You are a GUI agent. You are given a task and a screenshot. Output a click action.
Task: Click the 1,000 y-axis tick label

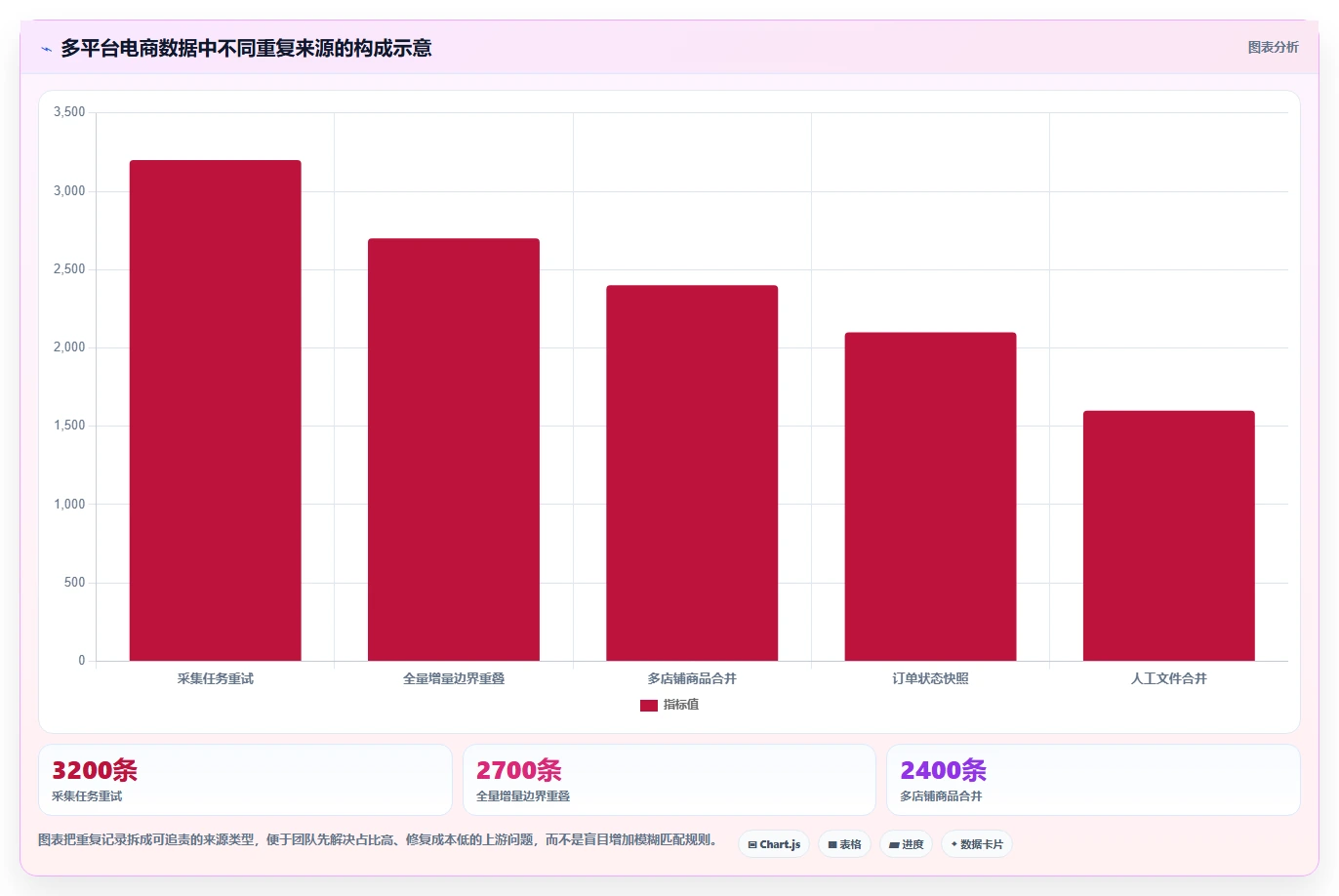pyautogui.click(x=69, y=505)
